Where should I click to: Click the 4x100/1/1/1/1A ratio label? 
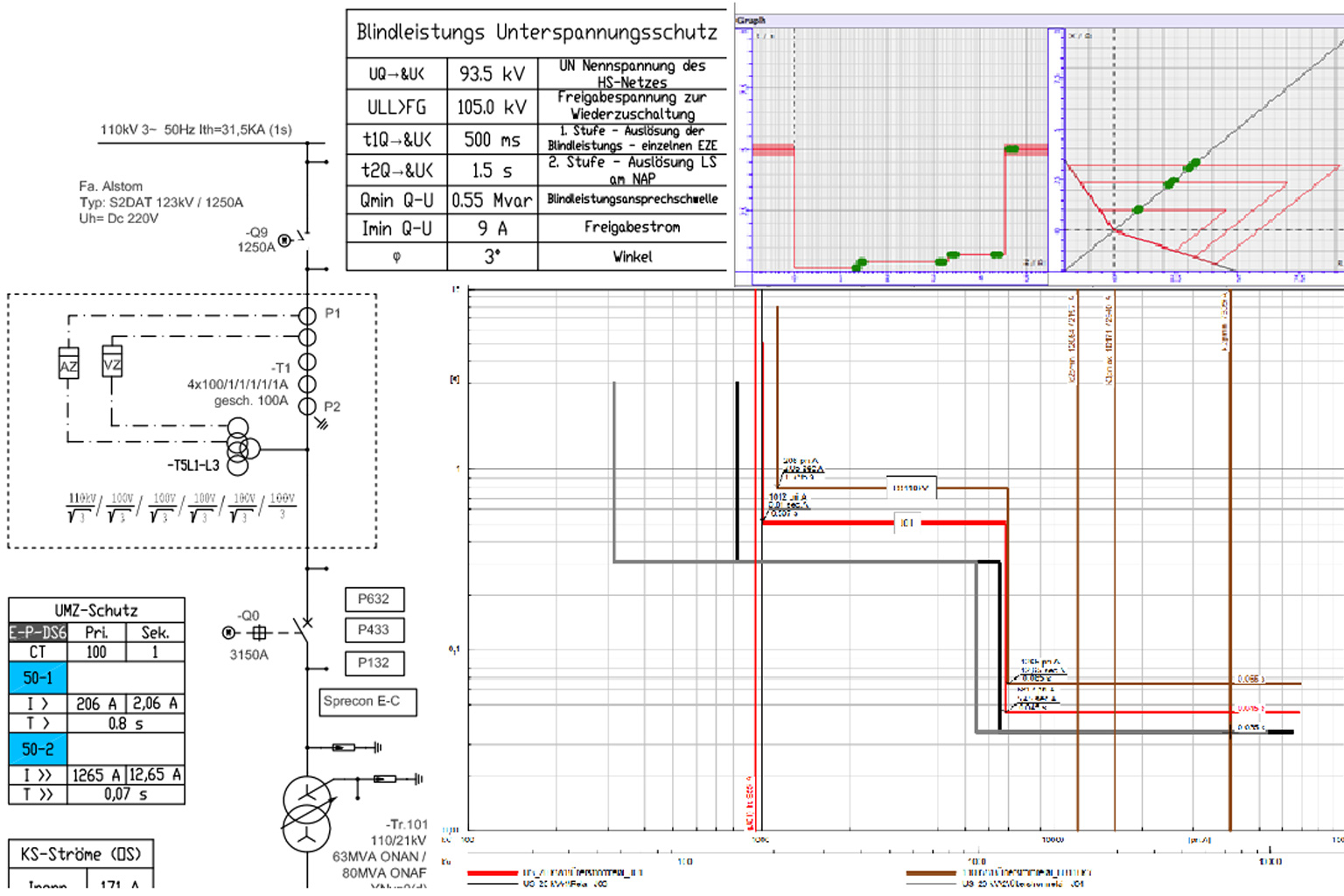tap(237, 384)
